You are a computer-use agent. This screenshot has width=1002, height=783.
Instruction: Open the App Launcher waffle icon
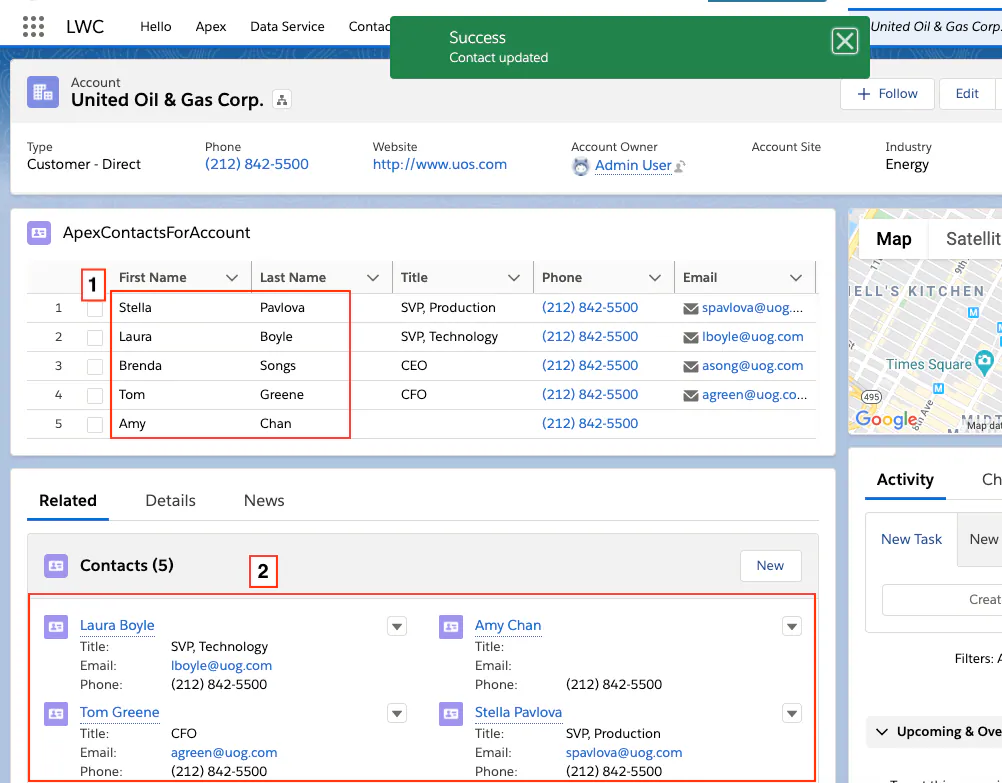pyautogui.click(x=33, y=26)
